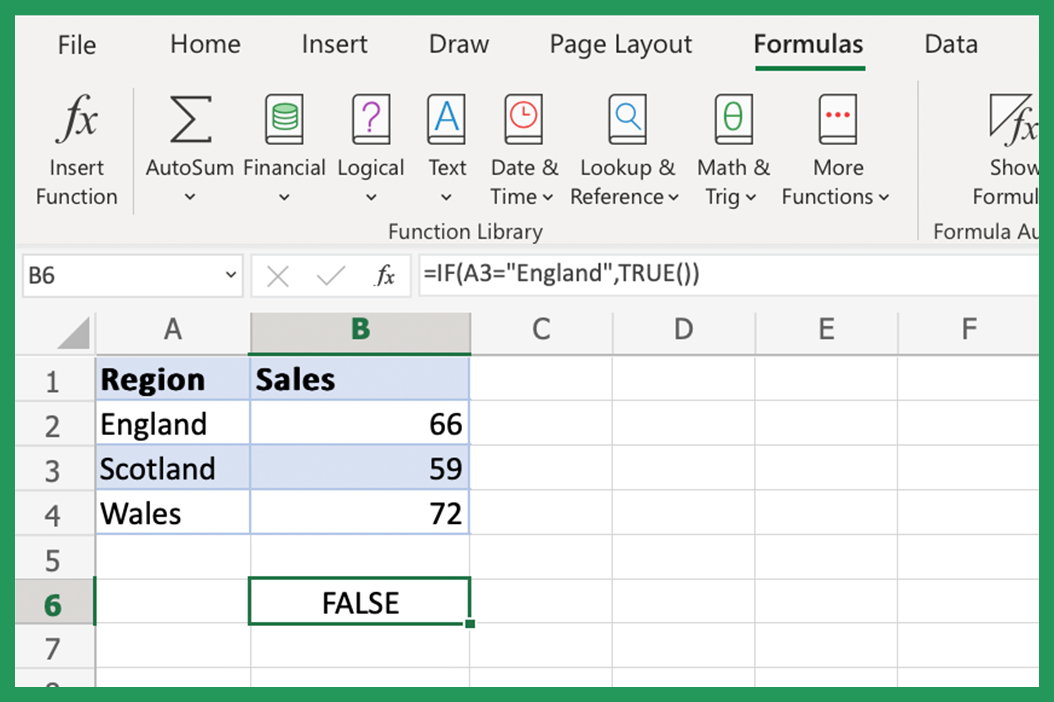Expand the AutoSum dropdown arrow
Viewport: 1054px width, 702px height.
click(189, 196)
